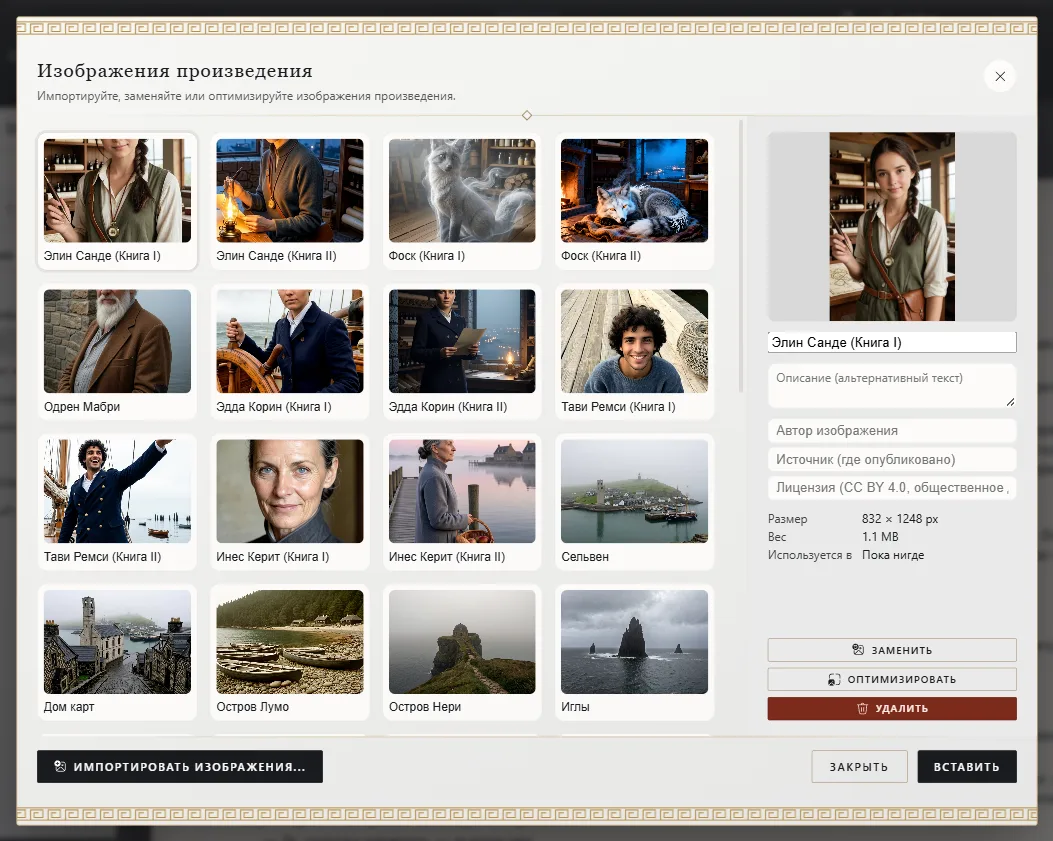This screenshot has width=1053, height=841.
Task: Select the Элин Санде (Книга I) thumbnail
Action: click(118, 201)
